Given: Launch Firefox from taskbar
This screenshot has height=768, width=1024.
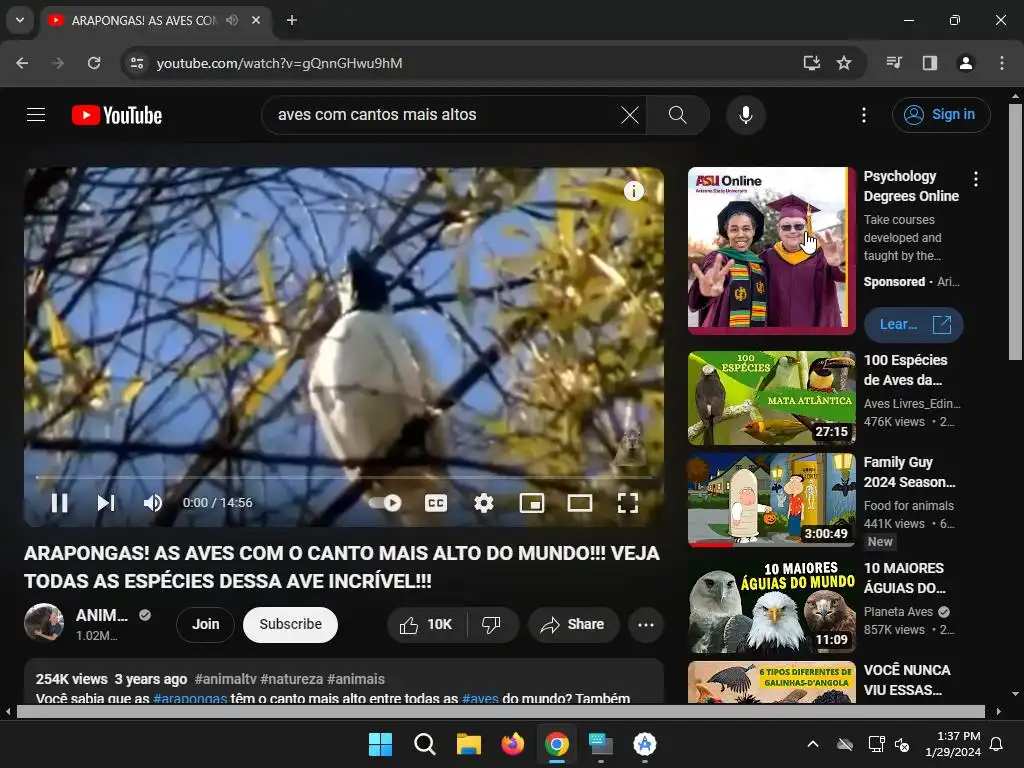Looking at the screenshot, I should click(513, 744).
